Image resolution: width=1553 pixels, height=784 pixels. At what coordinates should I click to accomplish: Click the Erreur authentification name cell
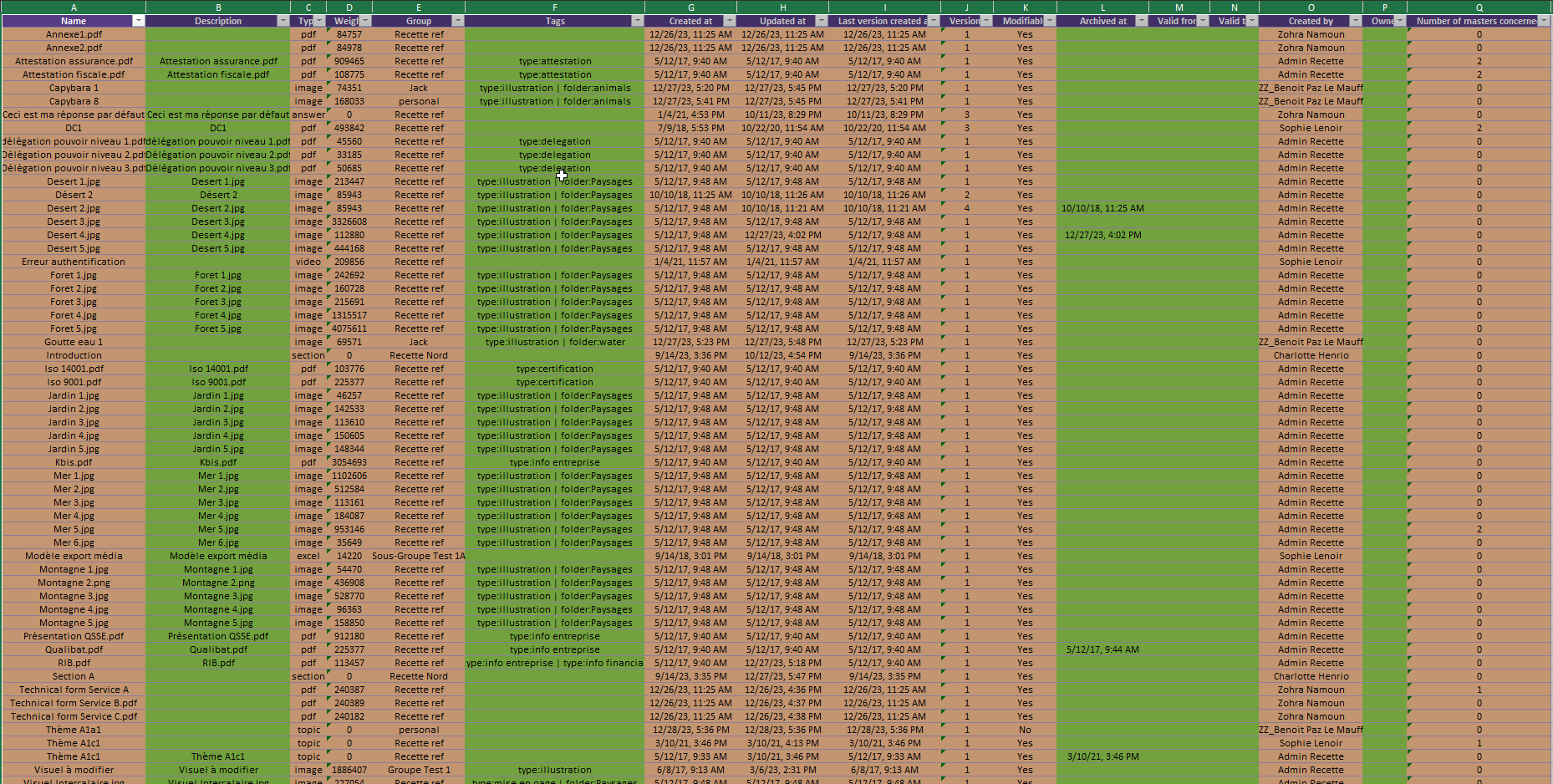[x=74, y=262]
